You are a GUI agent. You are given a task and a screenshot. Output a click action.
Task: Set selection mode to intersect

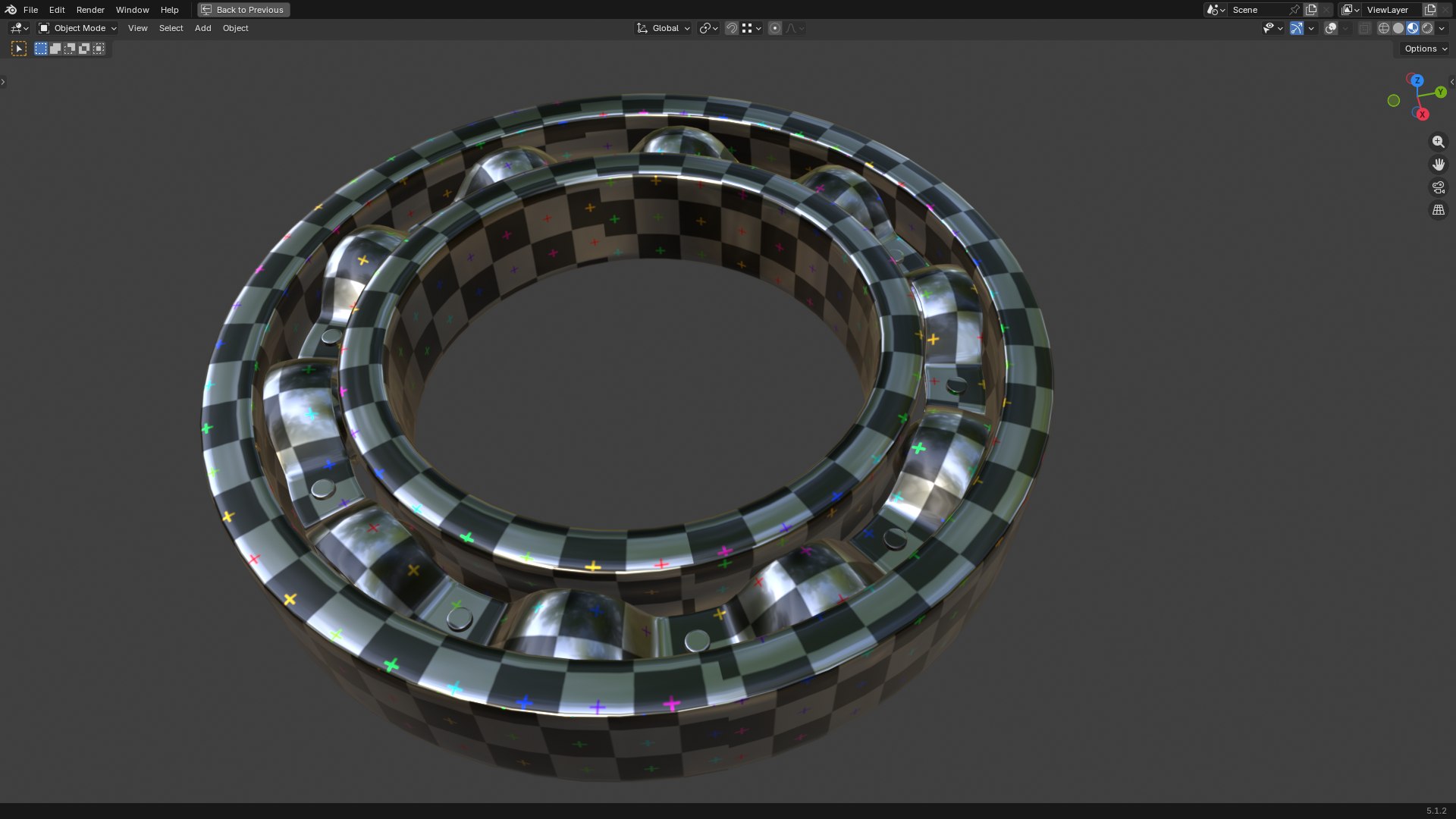coord(99,49)
